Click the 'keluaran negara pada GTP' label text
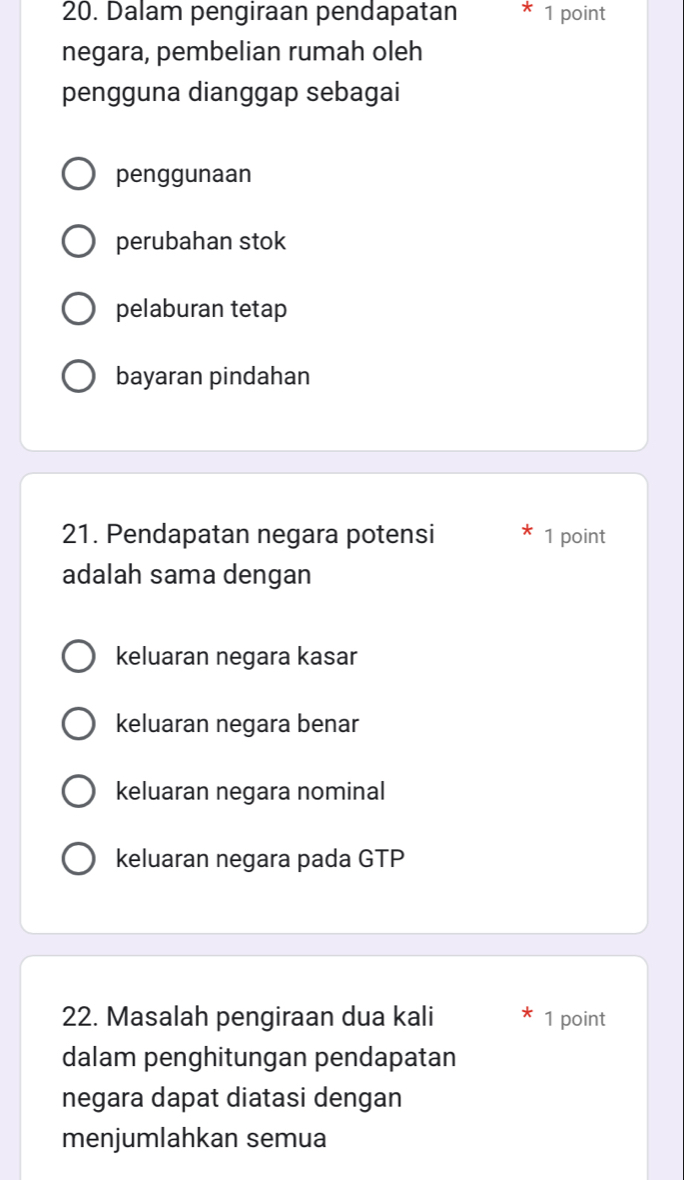The height and width of the screenshot is (1180, 684). click(x=260, y=859)
